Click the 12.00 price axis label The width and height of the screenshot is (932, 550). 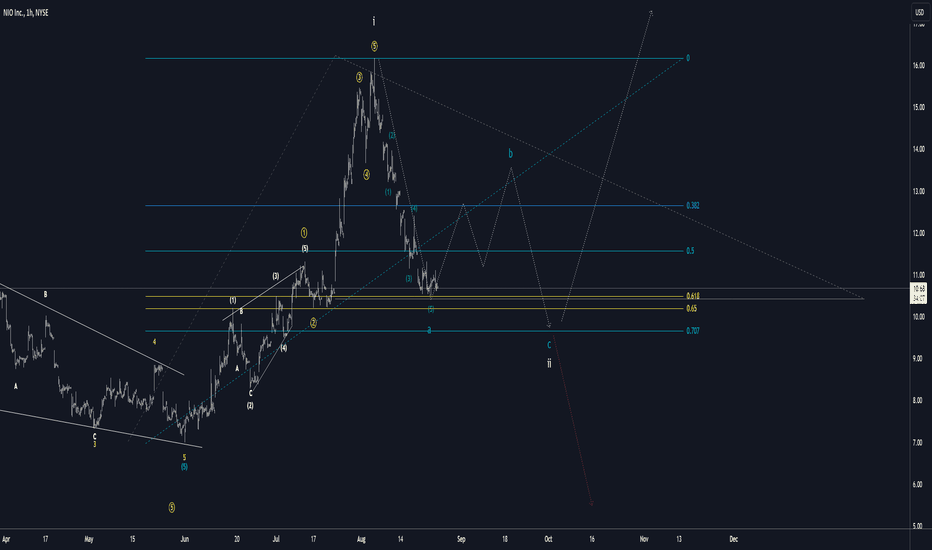click(918, 233)
